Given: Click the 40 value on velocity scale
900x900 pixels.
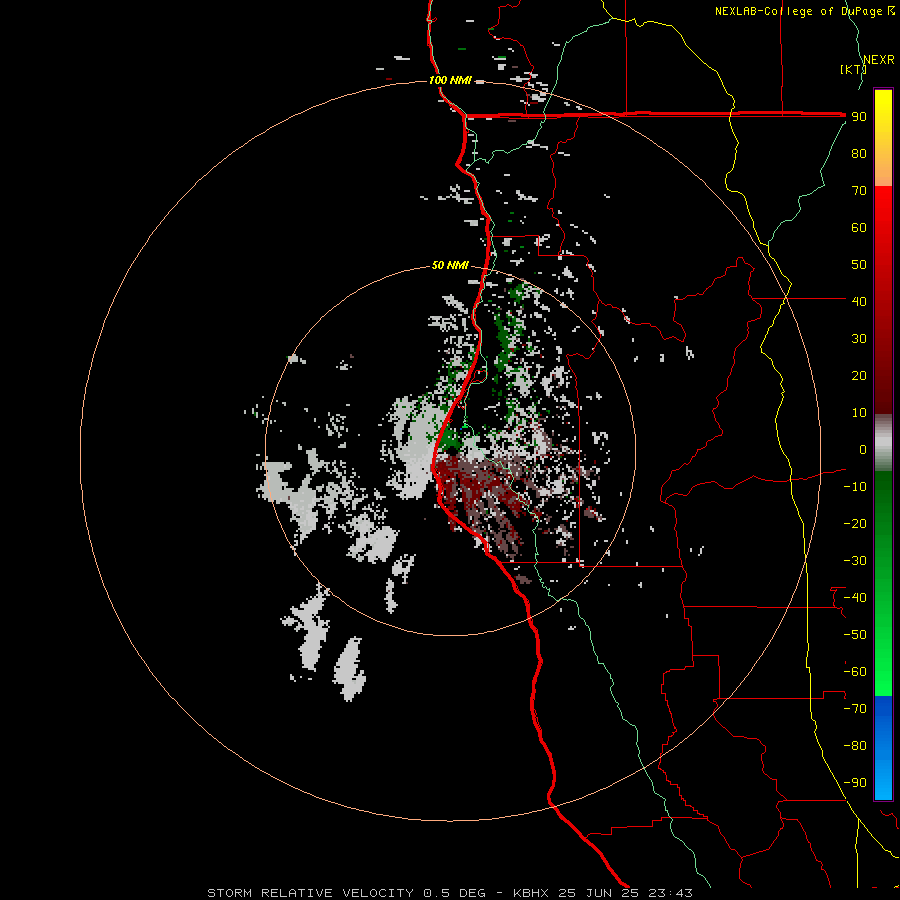Looking at the screenshot, I should [859, 301].
